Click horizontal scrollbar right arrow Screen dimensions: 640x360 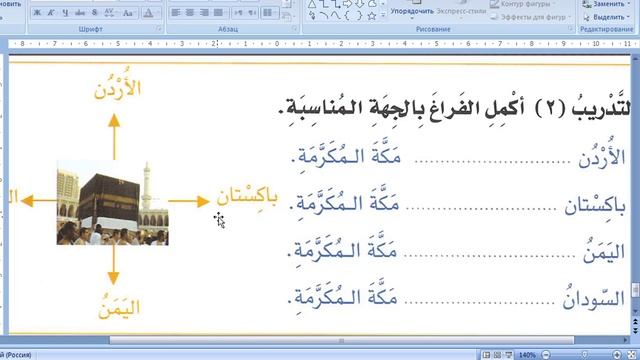[625, 340]
